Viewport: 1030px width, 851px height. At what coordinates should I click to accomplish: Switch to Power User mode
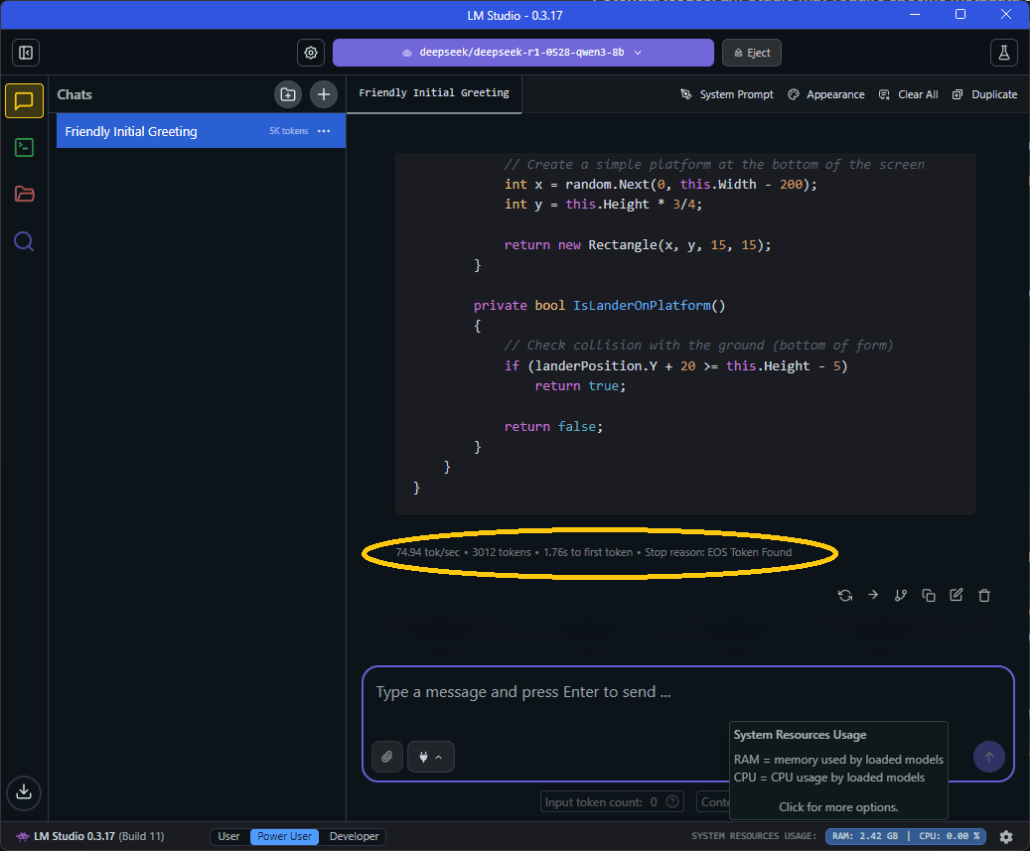[284, 836]
